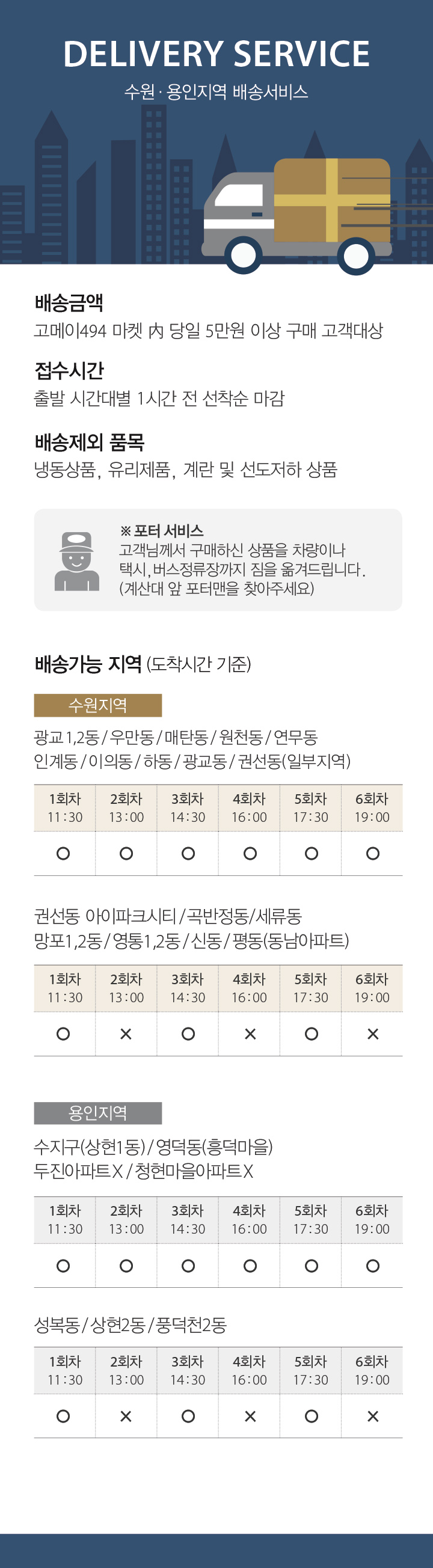Click the porter man icon
The image size is (433, 1568).
(x=77, y=560)
